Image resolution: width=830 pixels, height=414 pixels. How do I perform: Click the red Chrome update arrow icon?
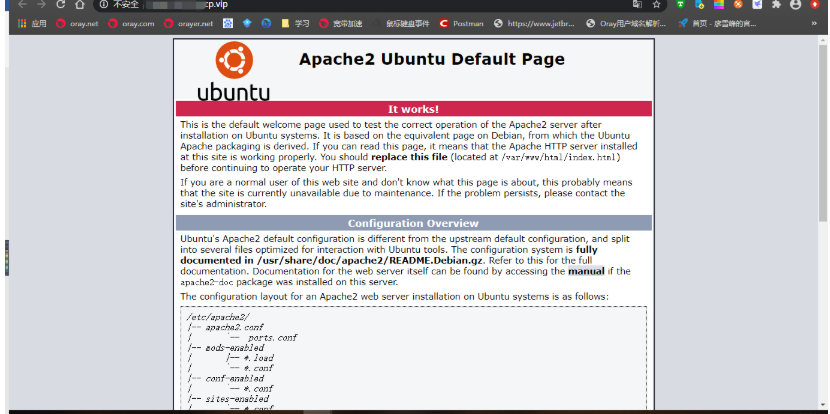coord(815,5)
